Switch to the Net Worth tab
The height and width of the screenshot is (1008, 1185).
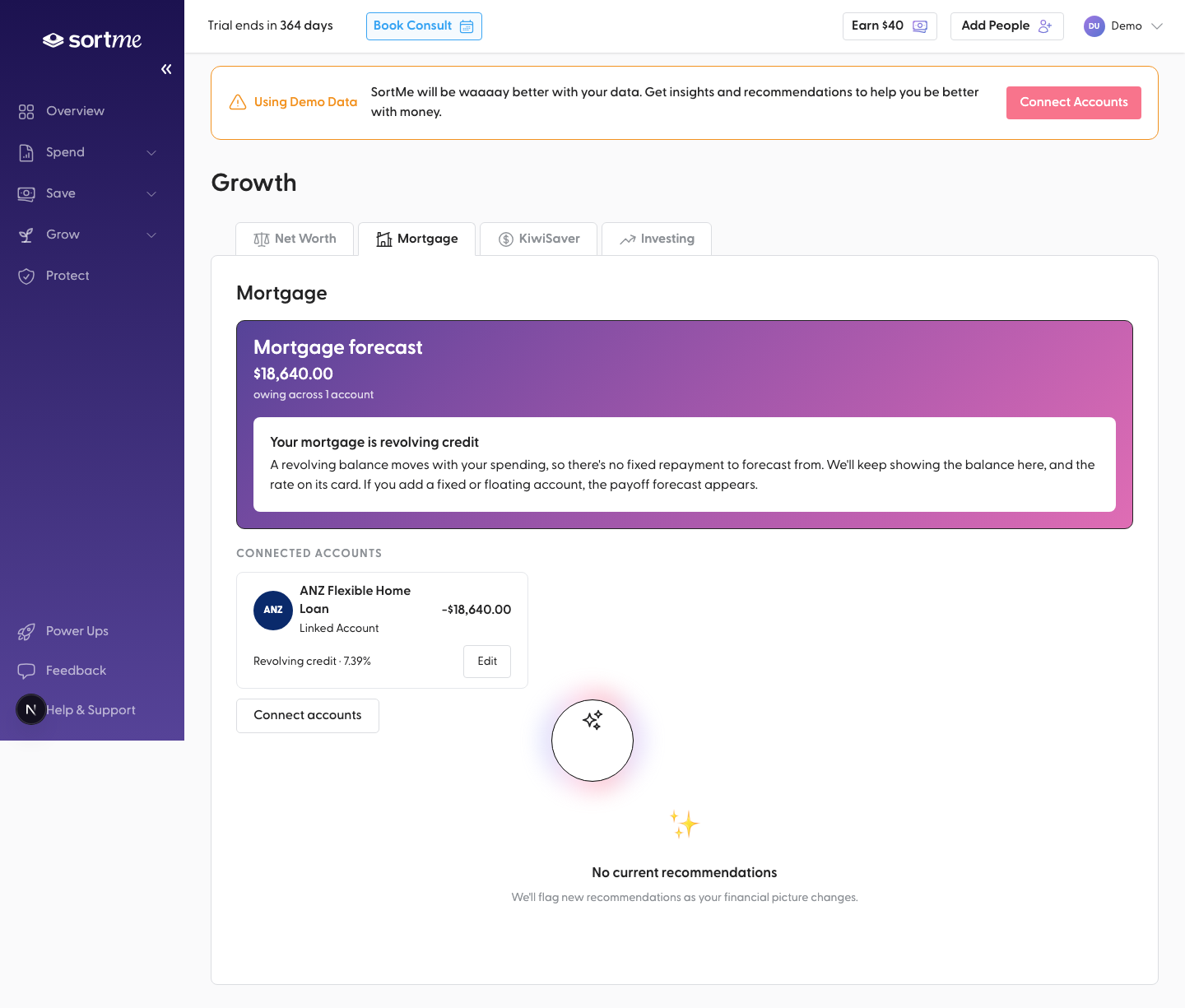click(x=295, y=239)
